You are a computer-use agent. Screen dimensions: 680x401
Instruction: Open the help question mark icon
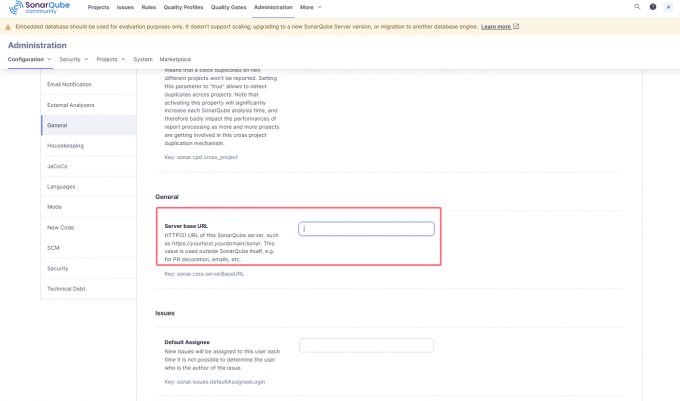pos(653,7)
